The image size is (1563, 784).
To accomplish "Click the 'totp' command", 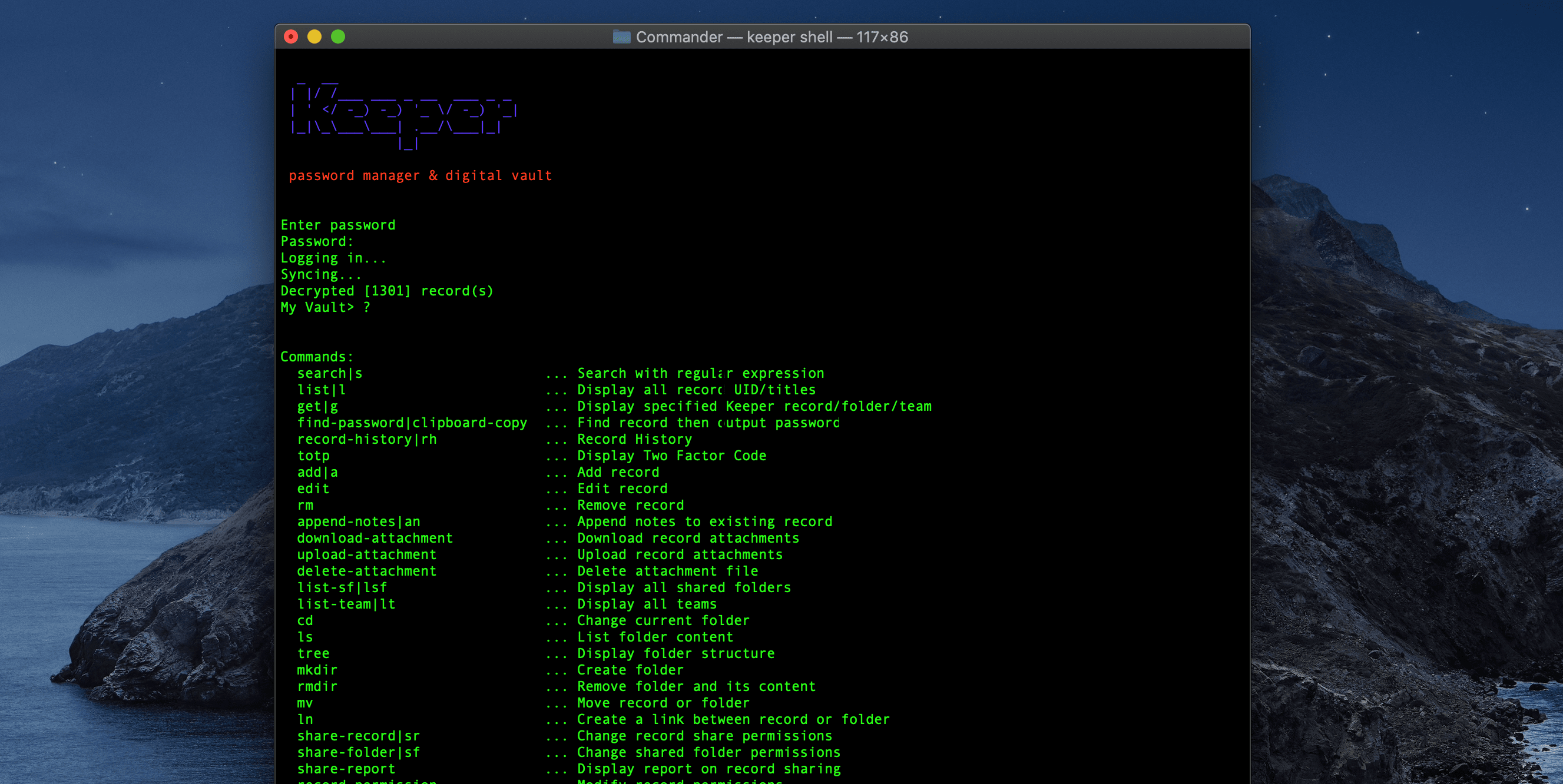I will pos(313,456).
